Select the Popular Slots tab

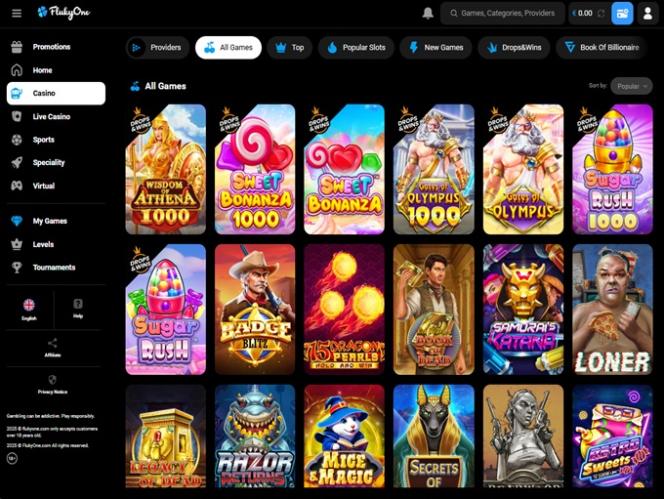[356, 47]
